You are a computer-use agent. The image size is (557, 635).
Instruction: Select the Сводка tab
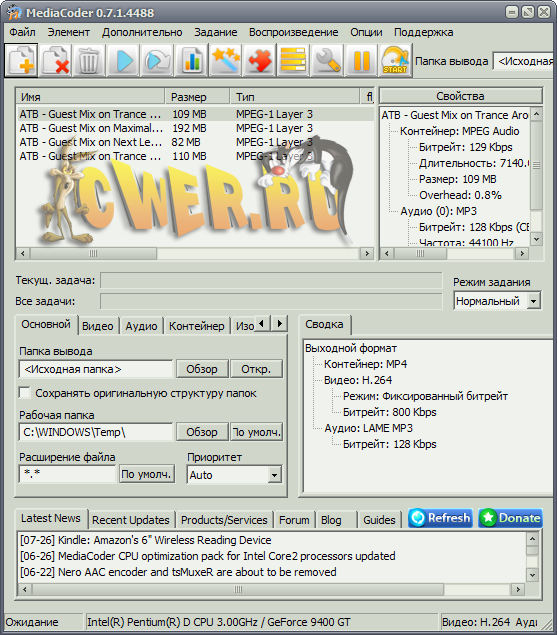(x=324, y=324)
